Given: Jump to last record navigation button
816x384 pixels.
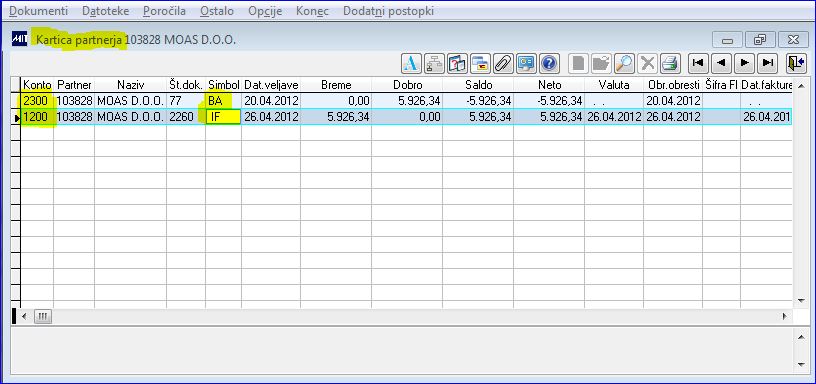Looking at the screenshot, I should point(768,63).
